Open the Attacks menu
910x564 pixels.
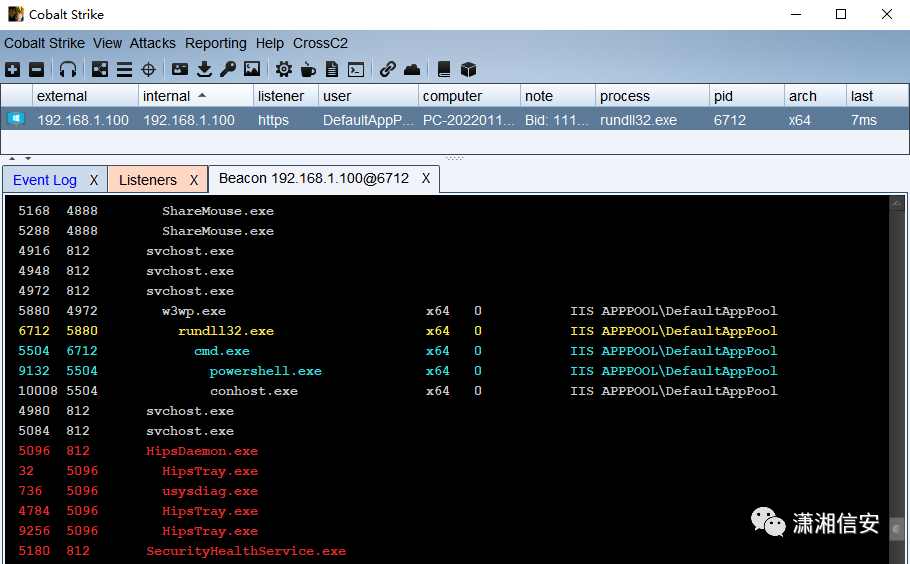(x=153, y=44)
